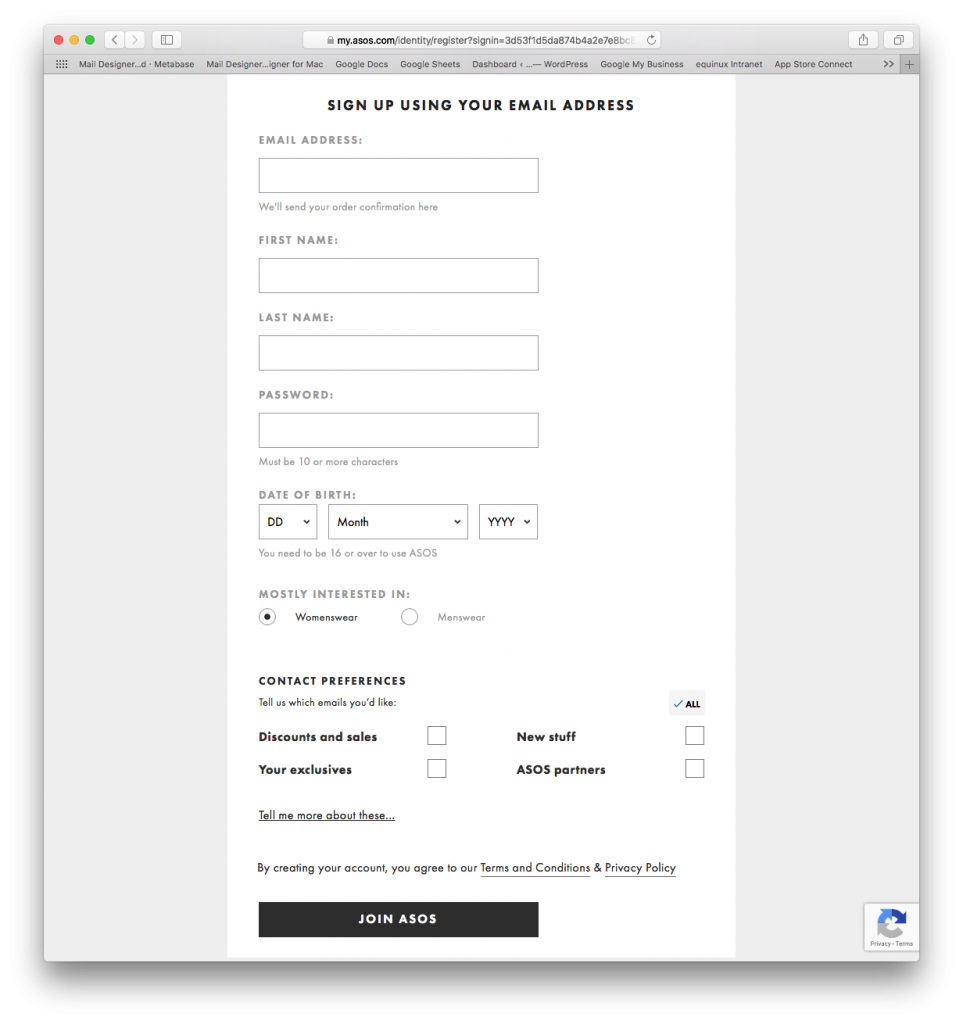Open the Month dropdown

tap(398, 521)
